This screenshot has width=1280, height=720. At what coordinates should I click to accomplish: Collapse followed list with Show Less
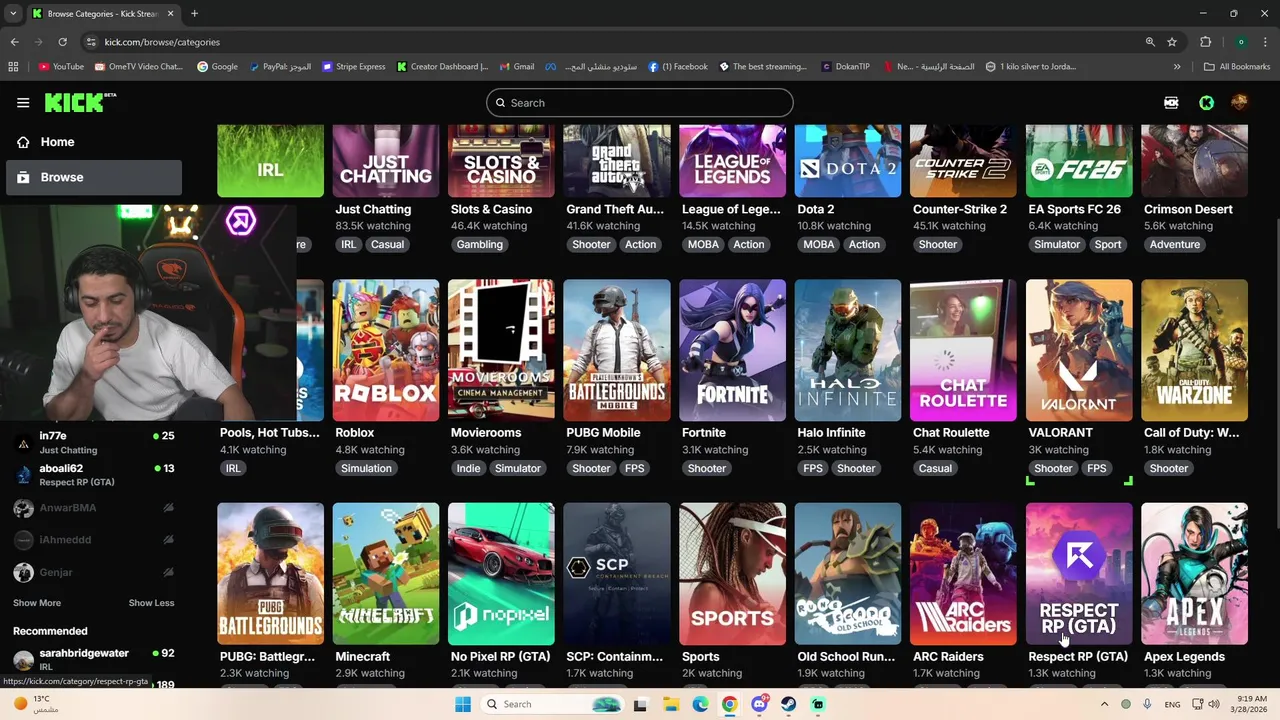[x=151, y=603]
